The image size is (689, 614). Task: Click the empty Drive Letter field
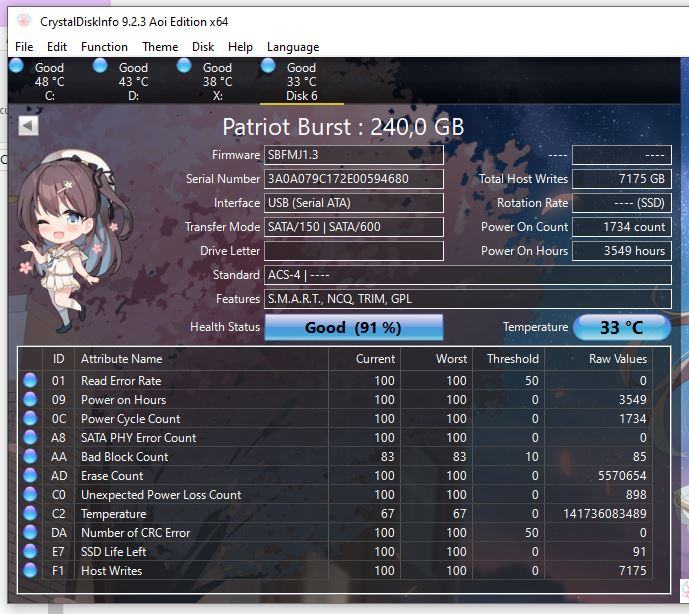pos(354,251)
